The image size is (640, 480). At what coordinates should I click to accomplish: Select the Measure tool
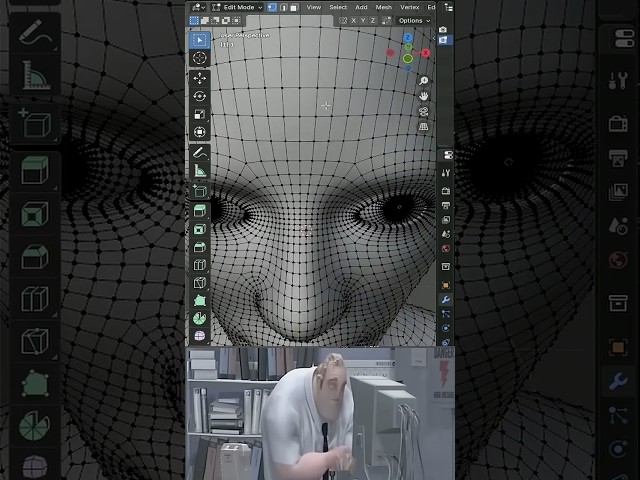coord(200,171)
